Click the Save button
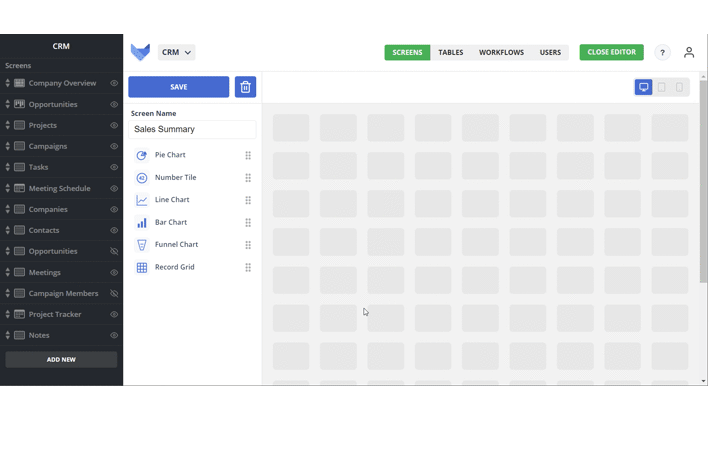Image resolution: width=720 pixels, height=450 pixels. click(179, 87)
